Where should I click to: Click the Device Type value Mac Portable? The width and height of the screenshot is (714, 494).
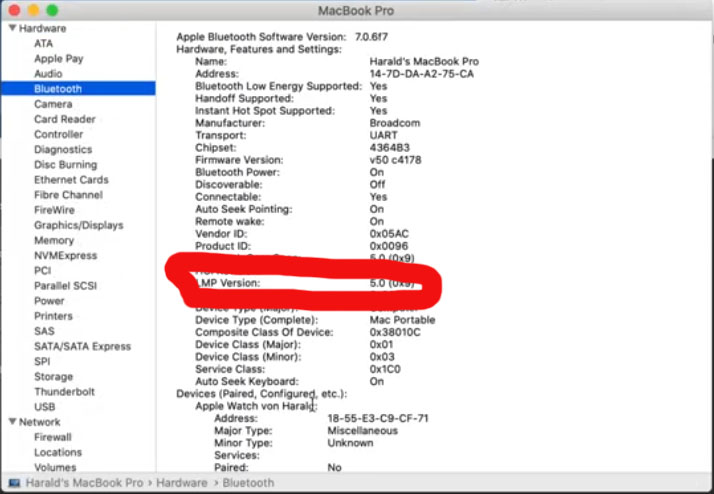coord(402,320)
